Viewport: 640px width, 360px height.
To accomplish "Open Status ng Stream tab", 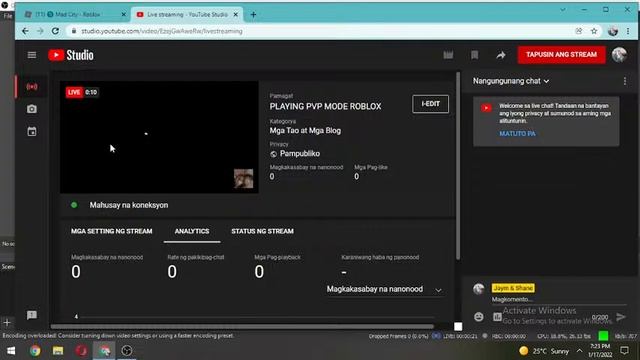I will click(262, 231).
